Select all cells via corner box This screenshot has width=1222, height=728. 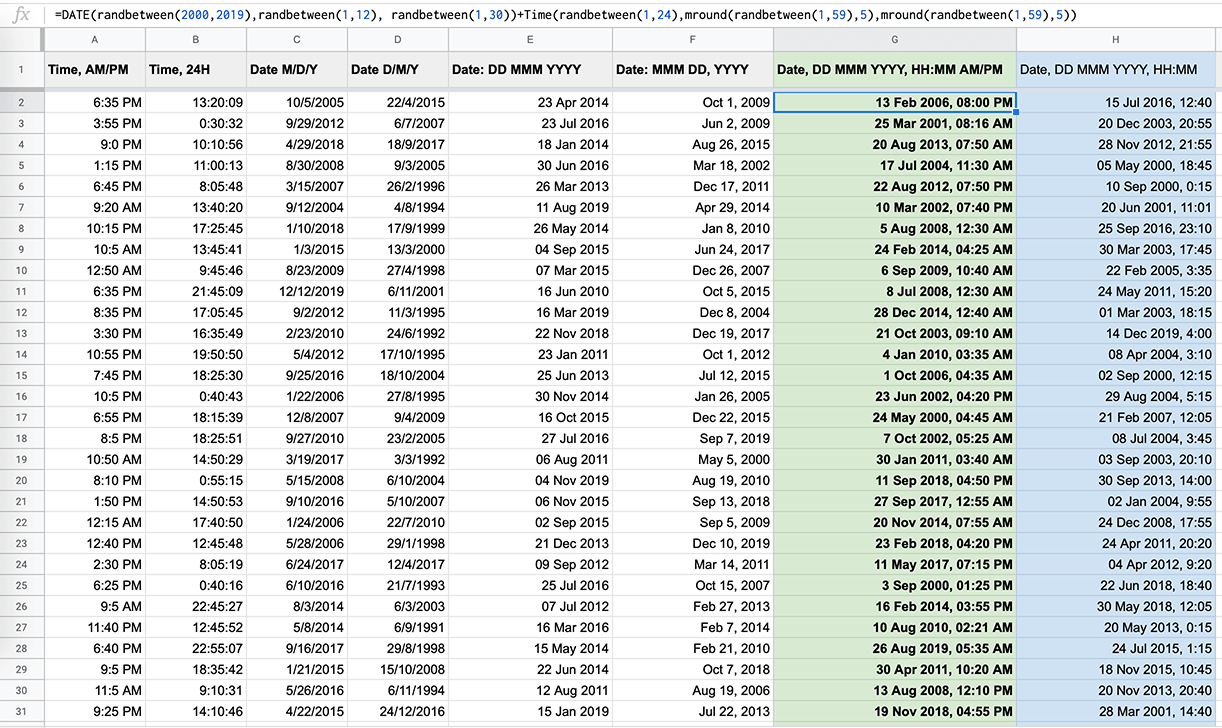tap(22, 39)
